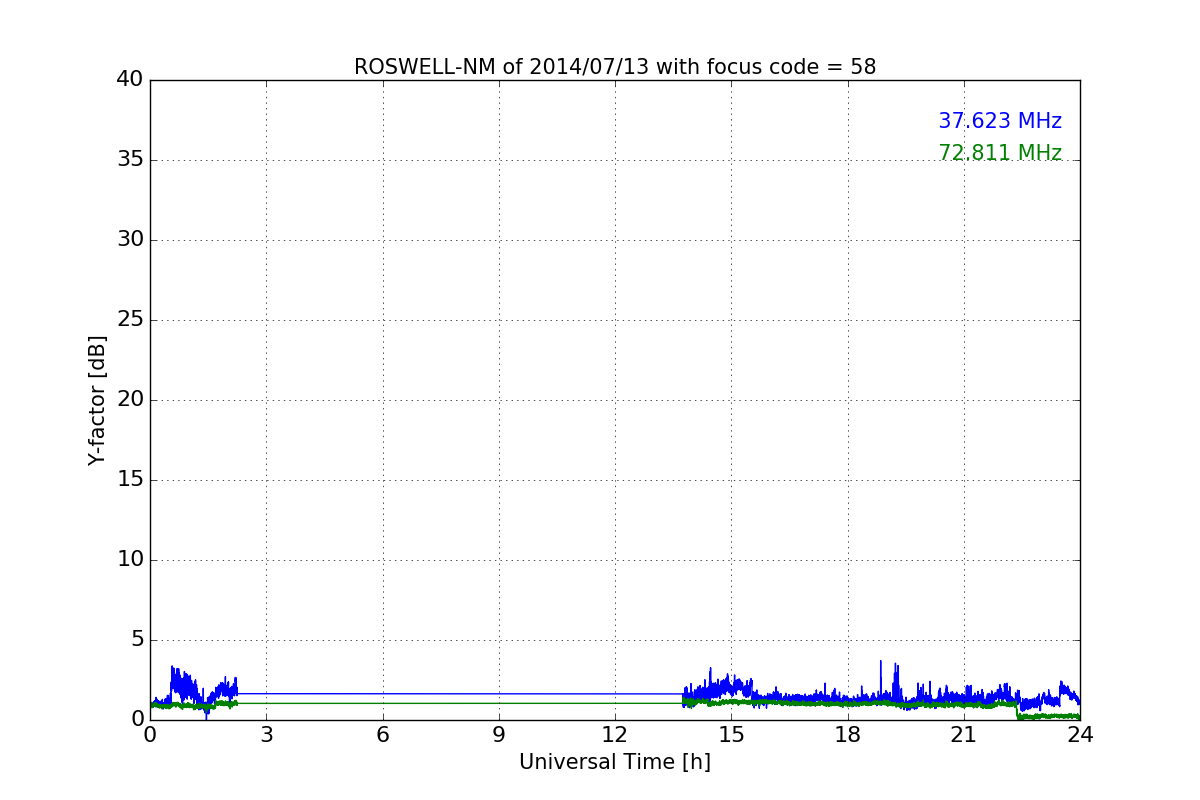Click y-axis tick label 40

click(129, 79)
